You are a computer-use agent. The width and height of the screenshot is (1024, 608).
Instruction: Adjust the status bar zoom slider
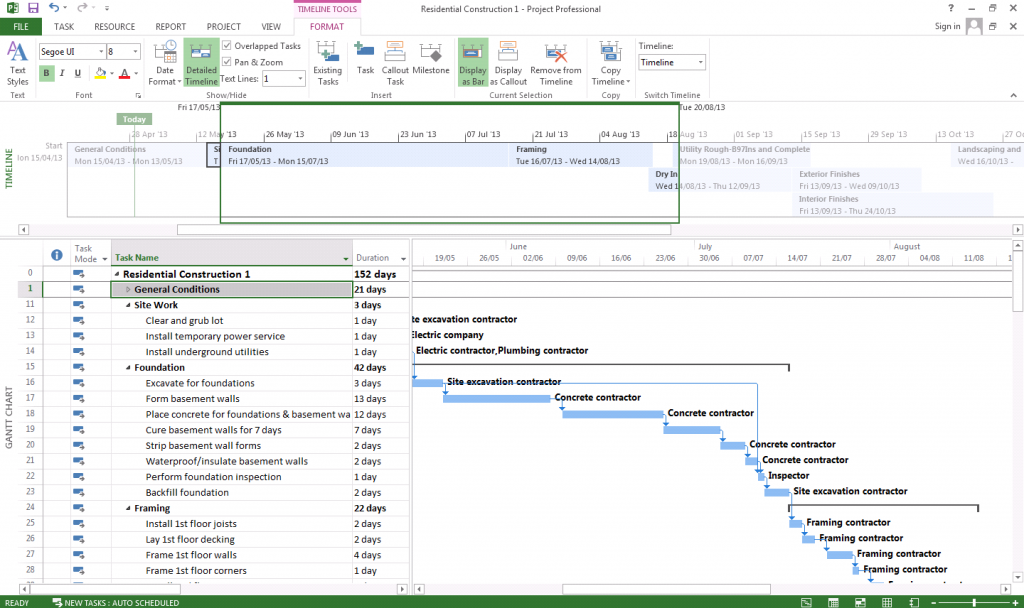(976, 603)
